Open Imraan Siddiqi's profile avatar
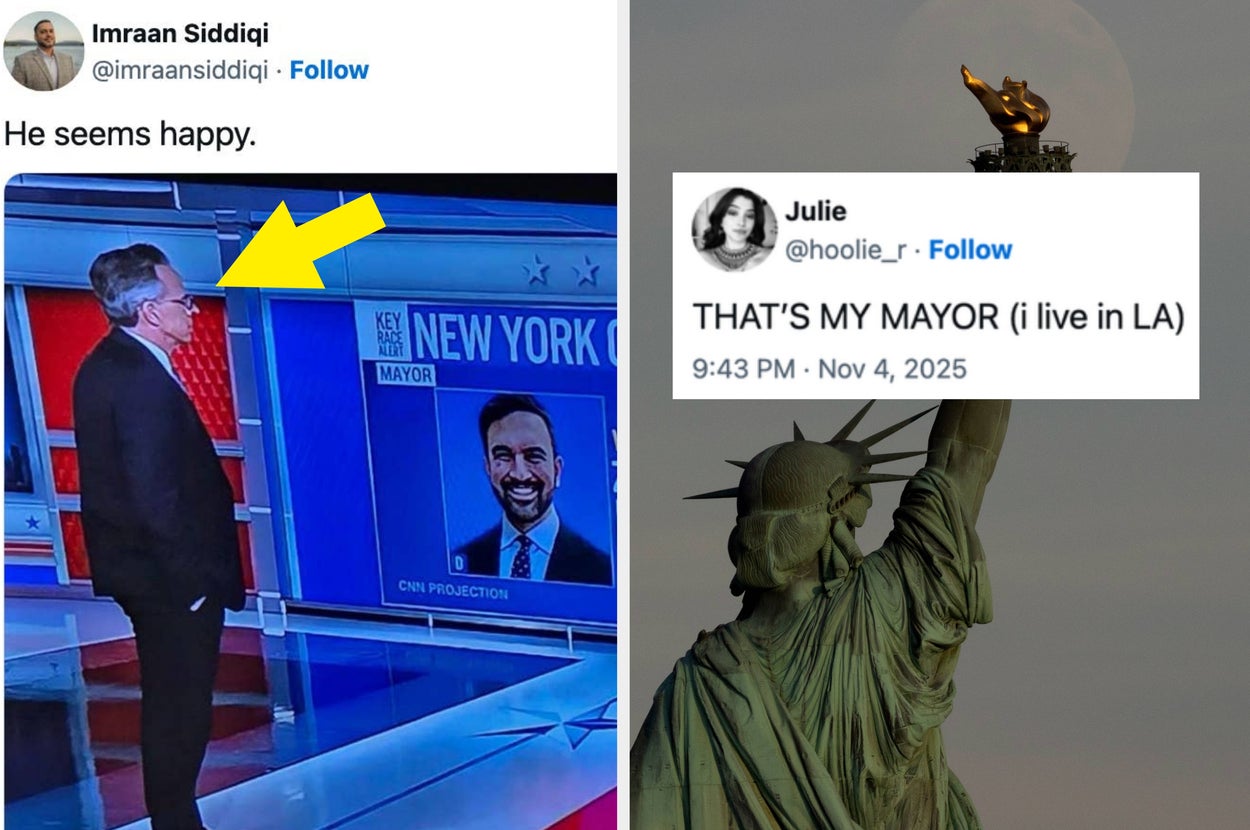The height and width of the screenshot is (830, 1250). tap(44, 52)
